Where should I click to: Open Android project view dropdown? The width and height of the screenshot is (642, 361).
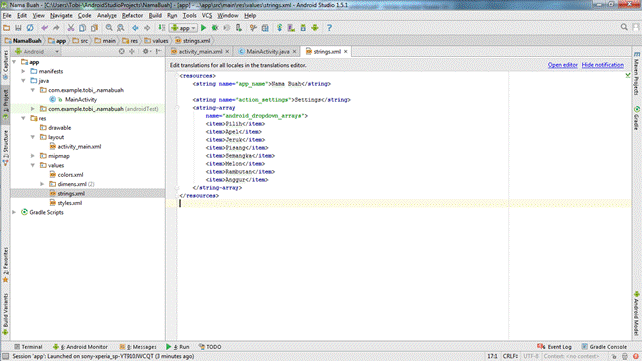(x=37, y=52)
